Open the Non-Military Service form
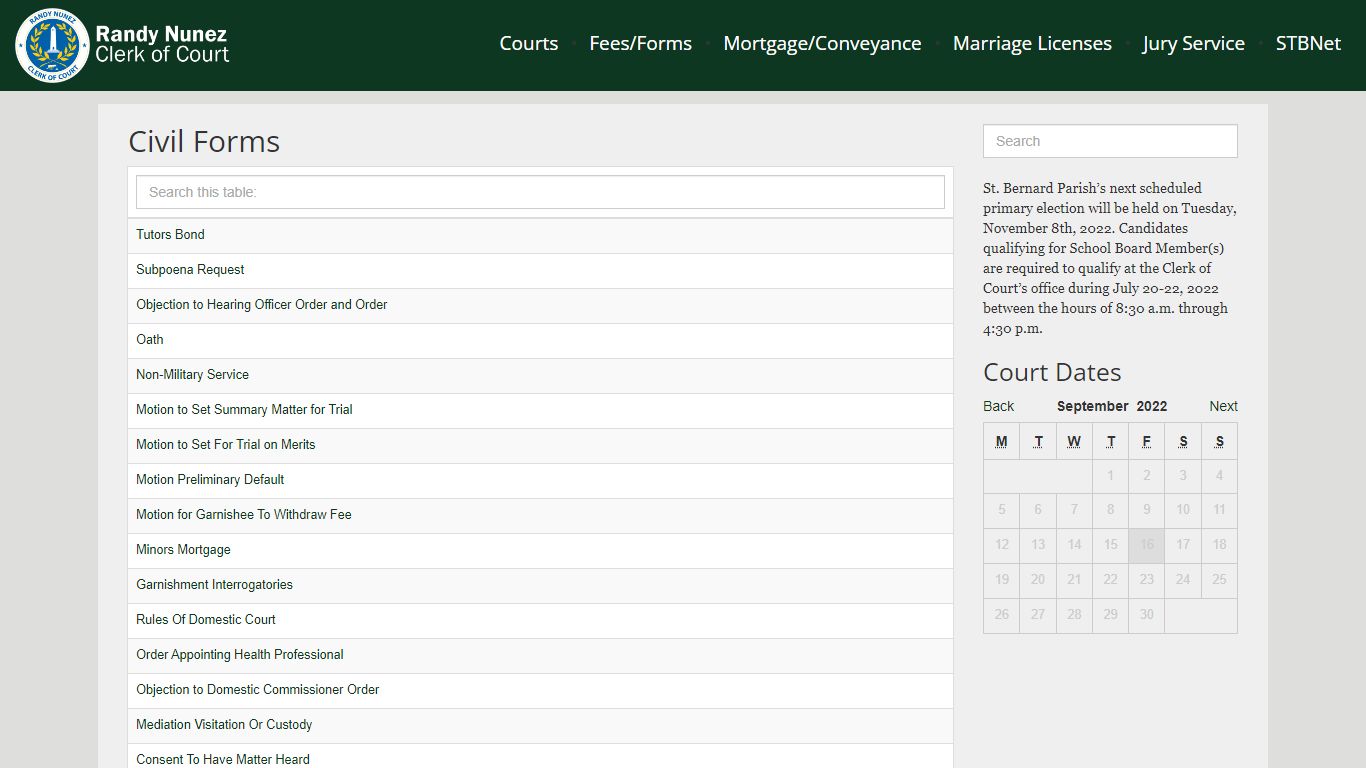The height and width of the screenshot is (768, 1366). click(192, 375)
